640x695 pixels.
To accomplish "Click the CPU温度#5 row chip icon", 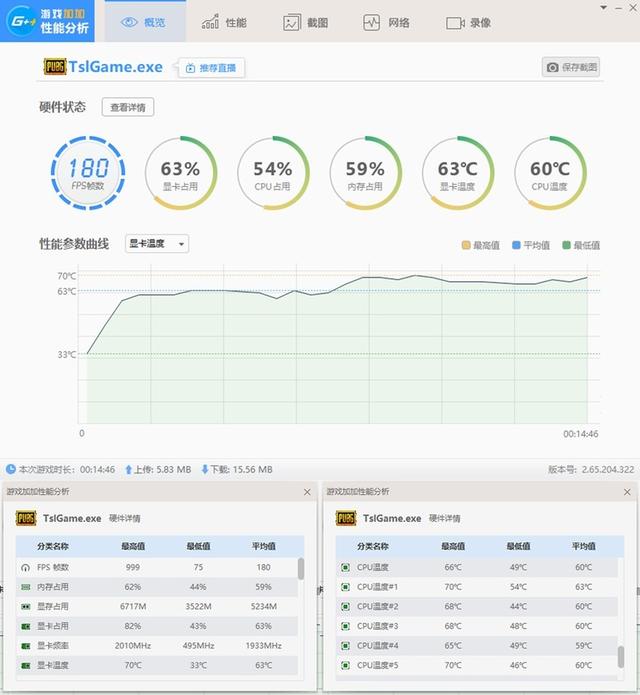I will [346, 665].
